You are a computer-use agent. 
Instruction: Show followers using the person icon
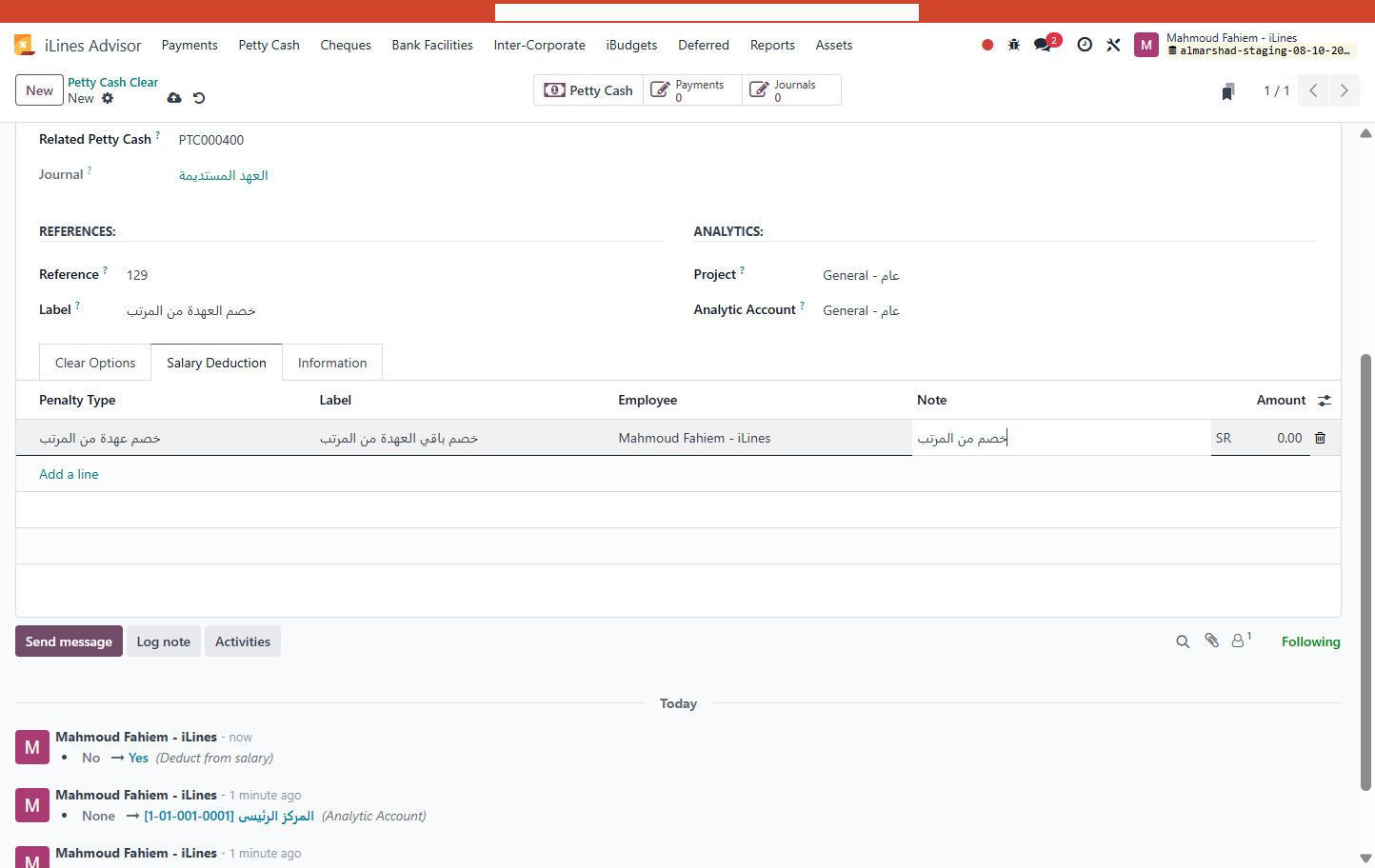tap(1241, 641)
